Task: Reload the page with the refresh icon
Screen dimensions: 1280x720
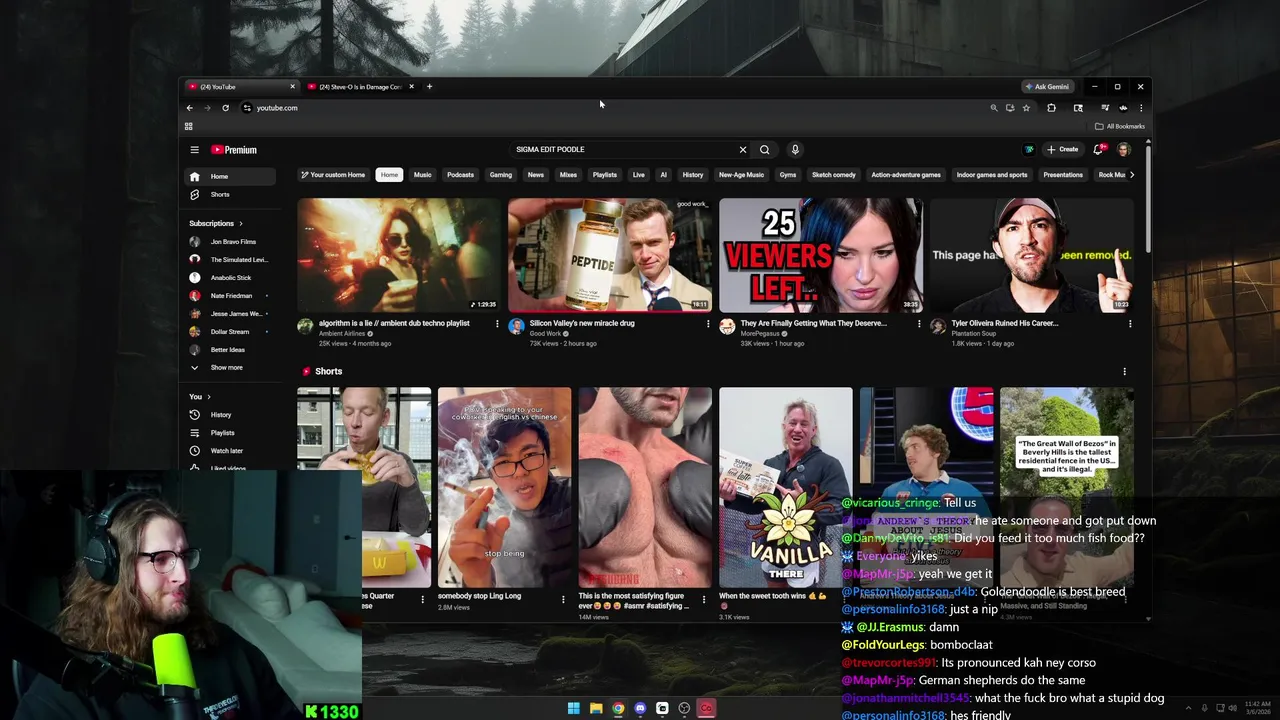Action: [x=225, y=108]
